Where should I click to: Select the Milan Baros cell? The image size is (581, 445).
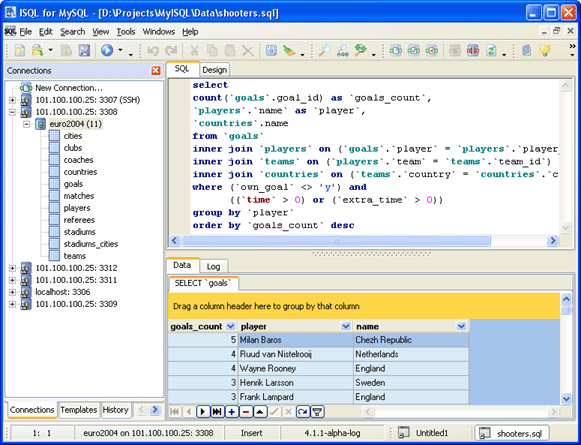click(x=295, y=340)
